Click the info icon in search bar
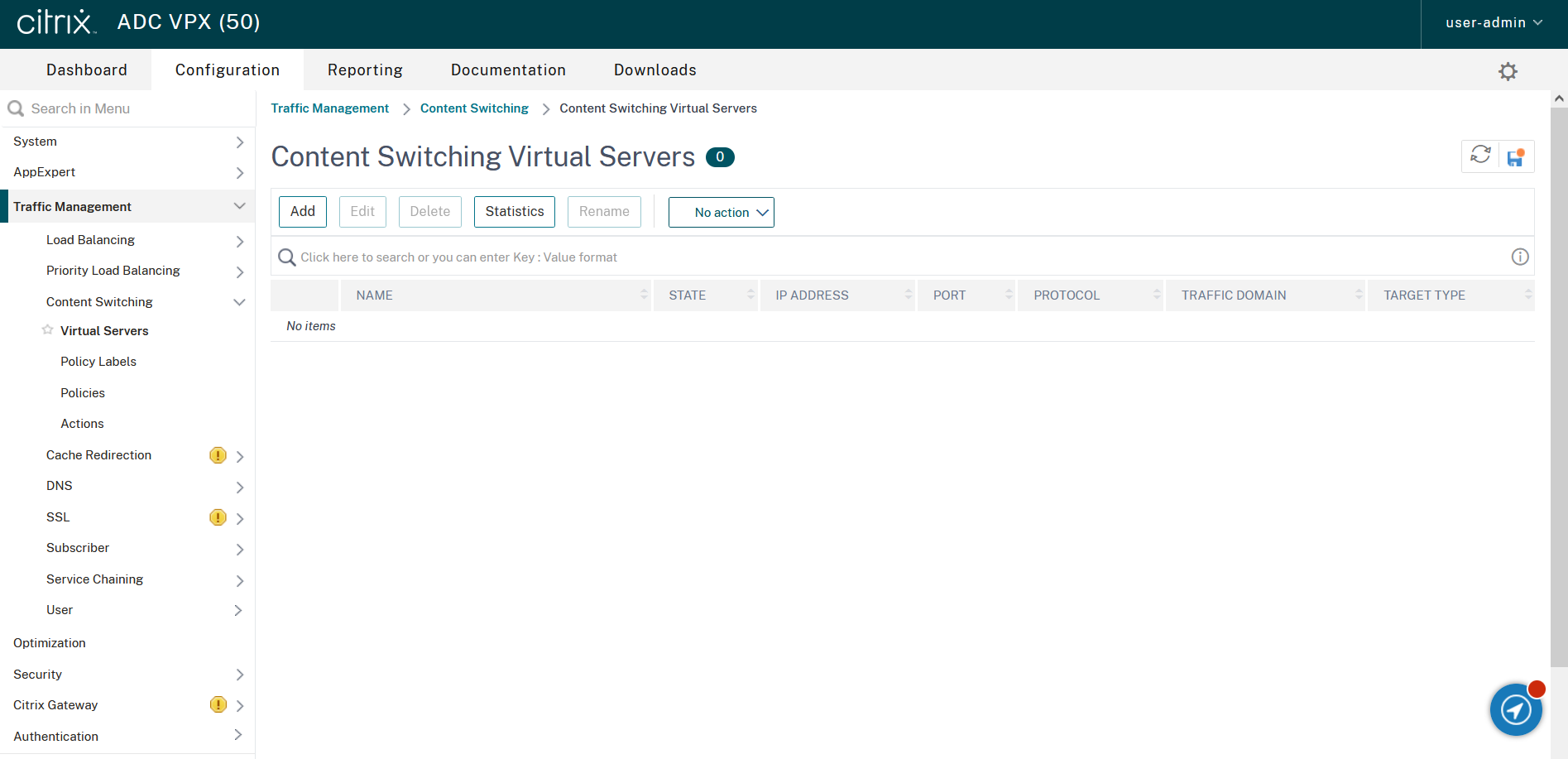 click(1519, 257)
